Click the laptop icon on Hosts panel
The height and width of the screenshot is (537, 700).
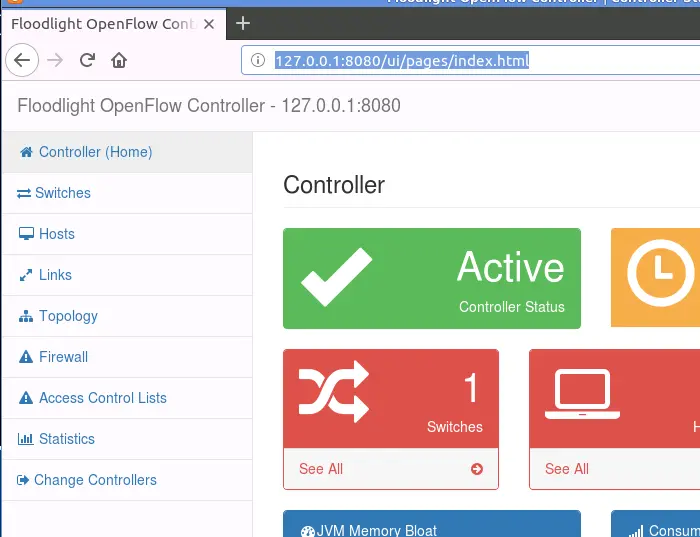click(583, 394)
